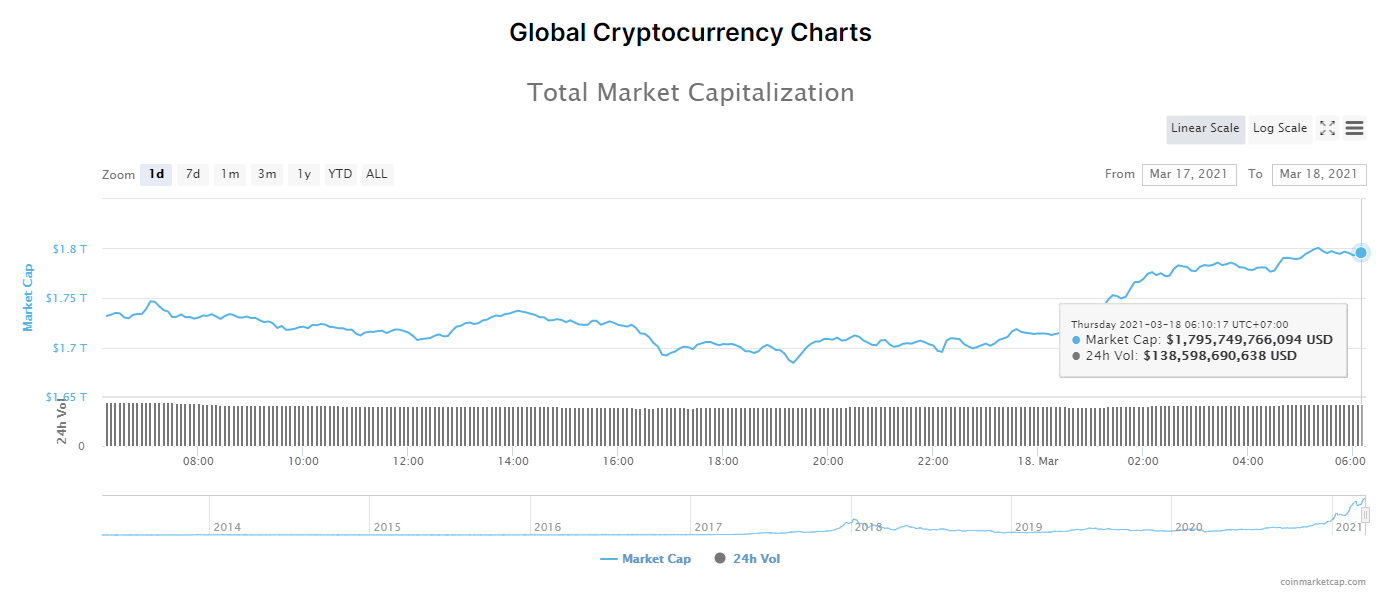
Task: Open the chart hamburger menu
Action: coord(1354,128)
